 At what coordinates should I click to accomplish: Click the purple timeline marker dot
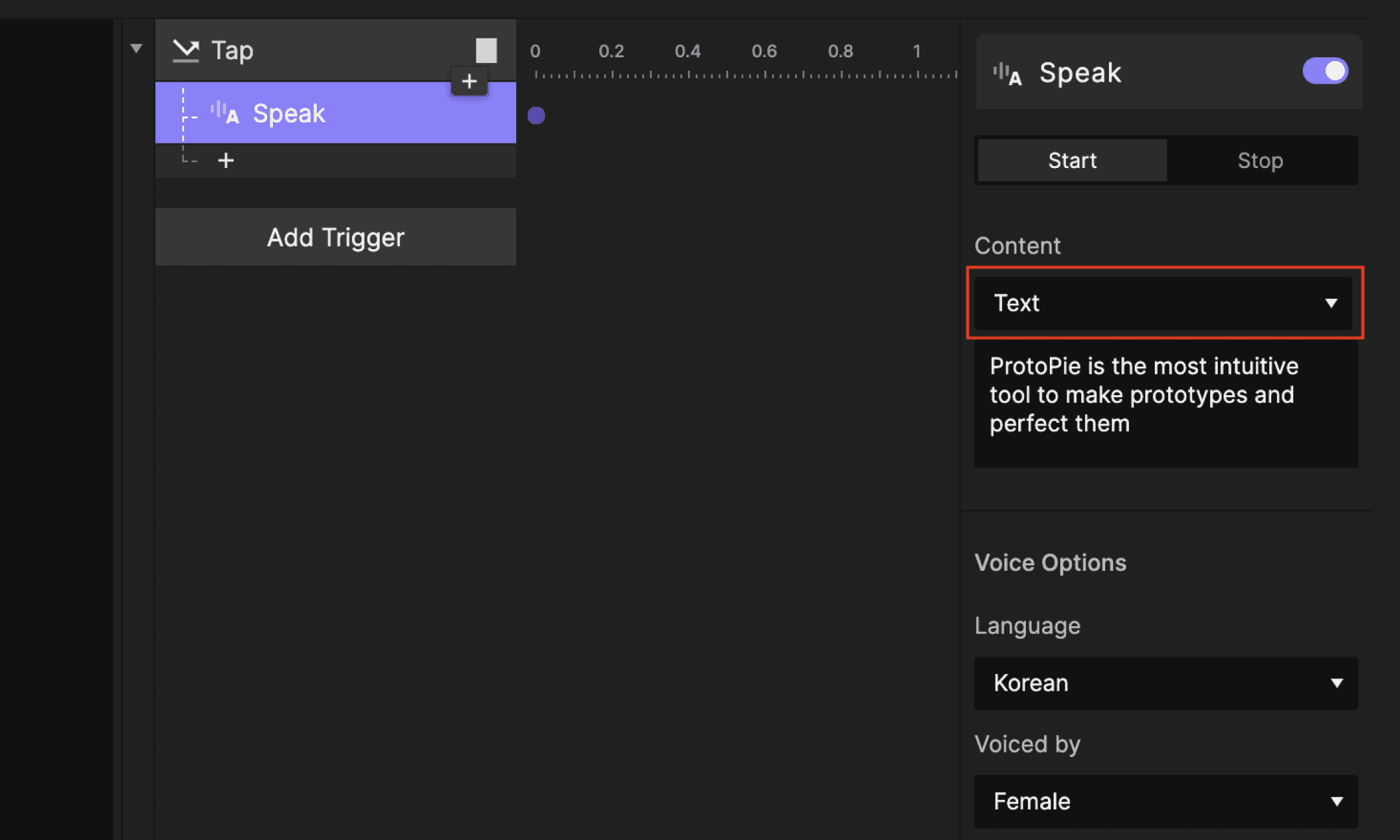click(536, 115)
